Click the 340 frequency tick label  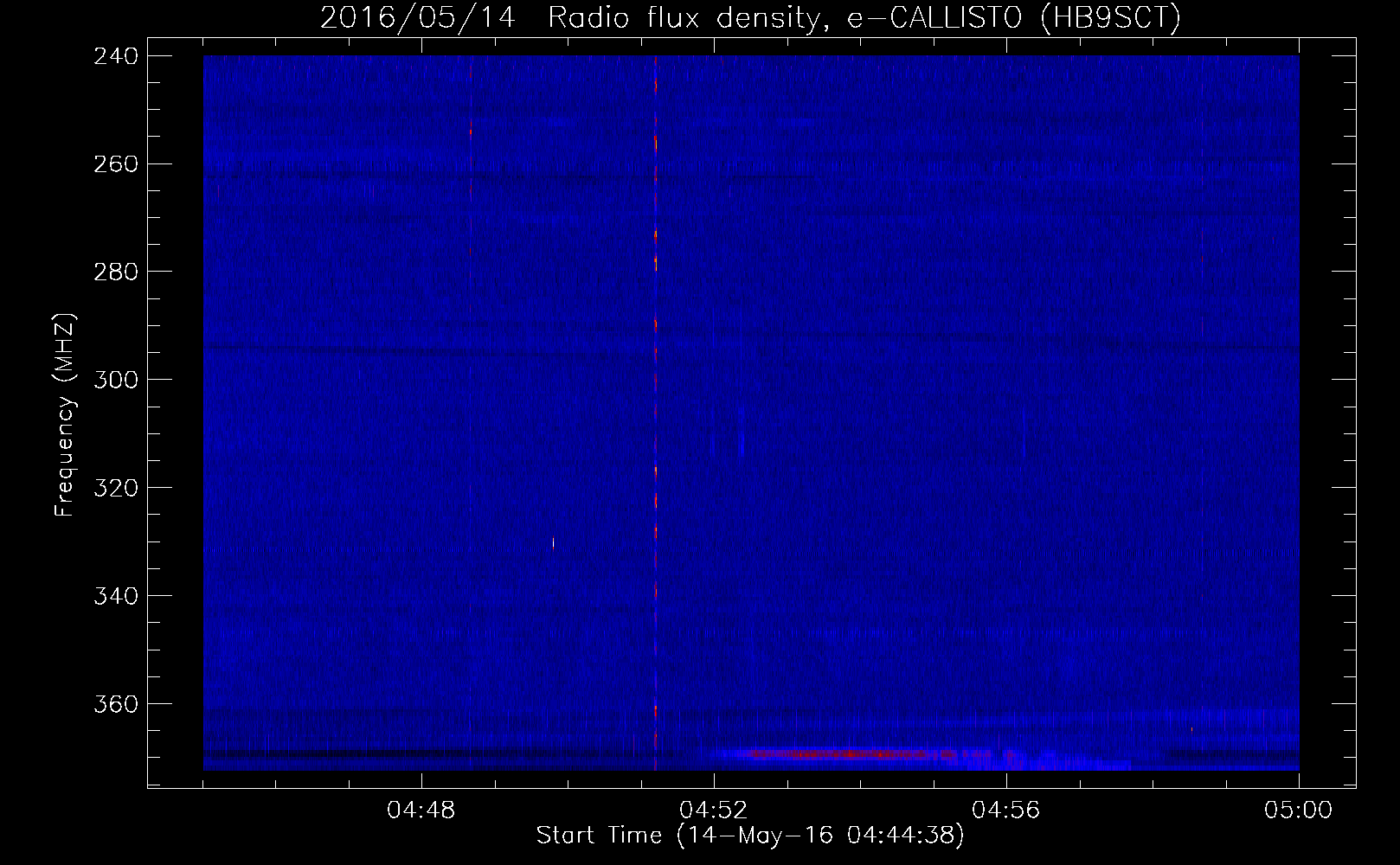tap(116, 597)
